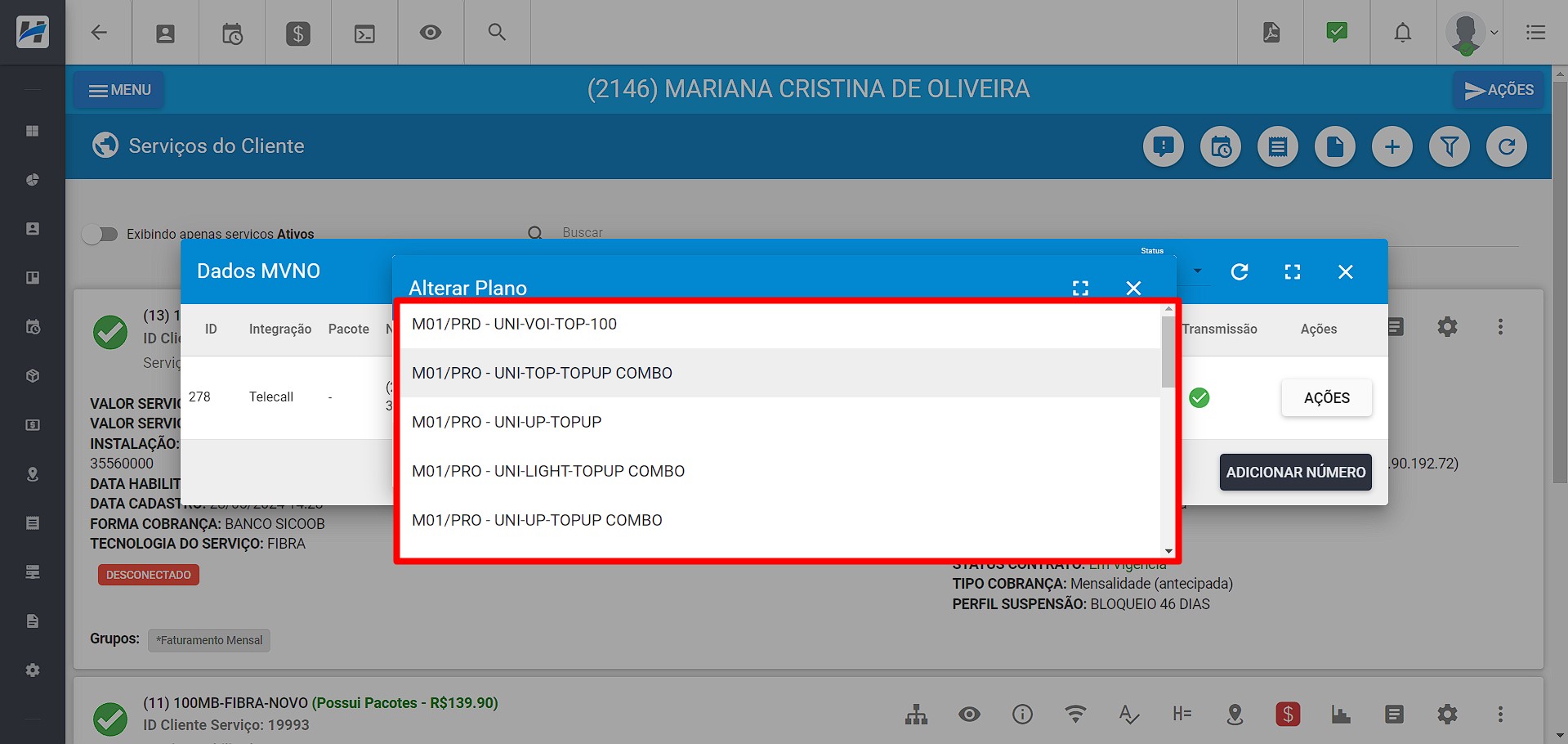Open the PDF document icon

1271,33
